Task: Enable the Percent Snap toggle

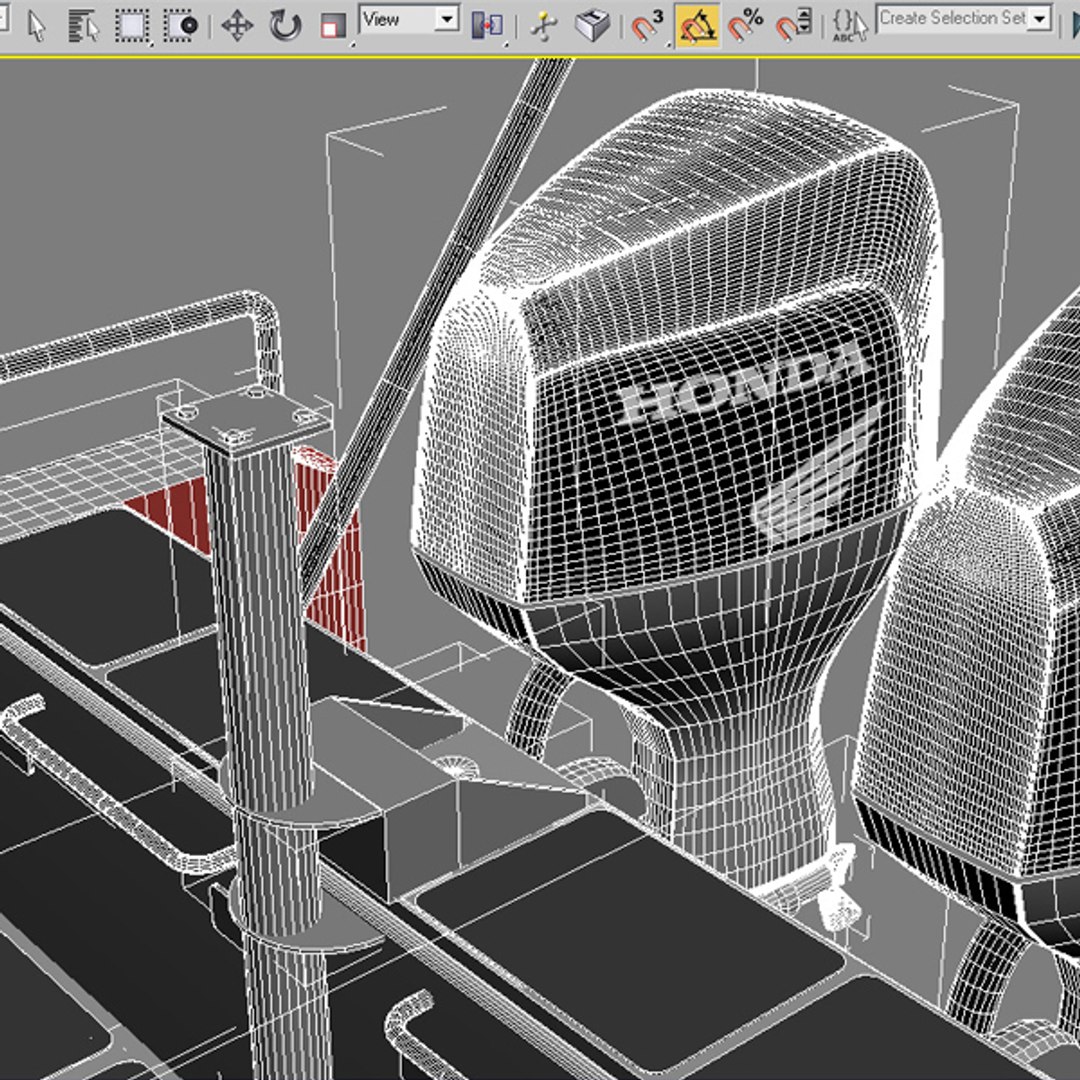Action: 745,25
